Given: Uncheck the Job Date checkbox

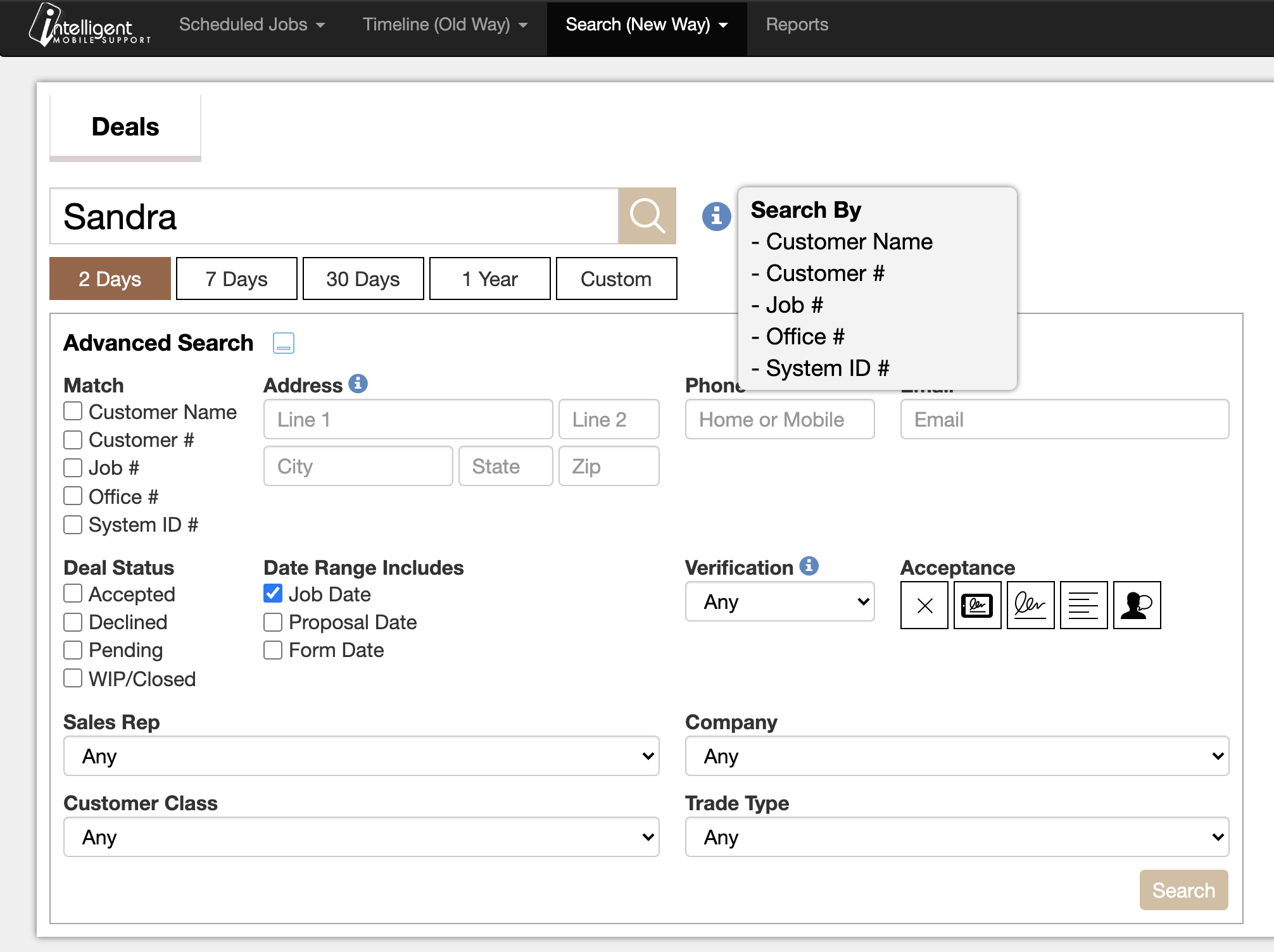Looking at the screenshot, I should click(273, 594).
